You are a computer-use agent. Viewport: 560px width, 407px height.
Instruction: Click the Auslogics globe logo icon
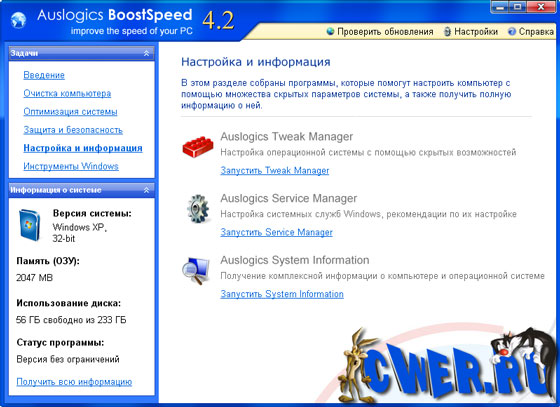click(18, 20)
